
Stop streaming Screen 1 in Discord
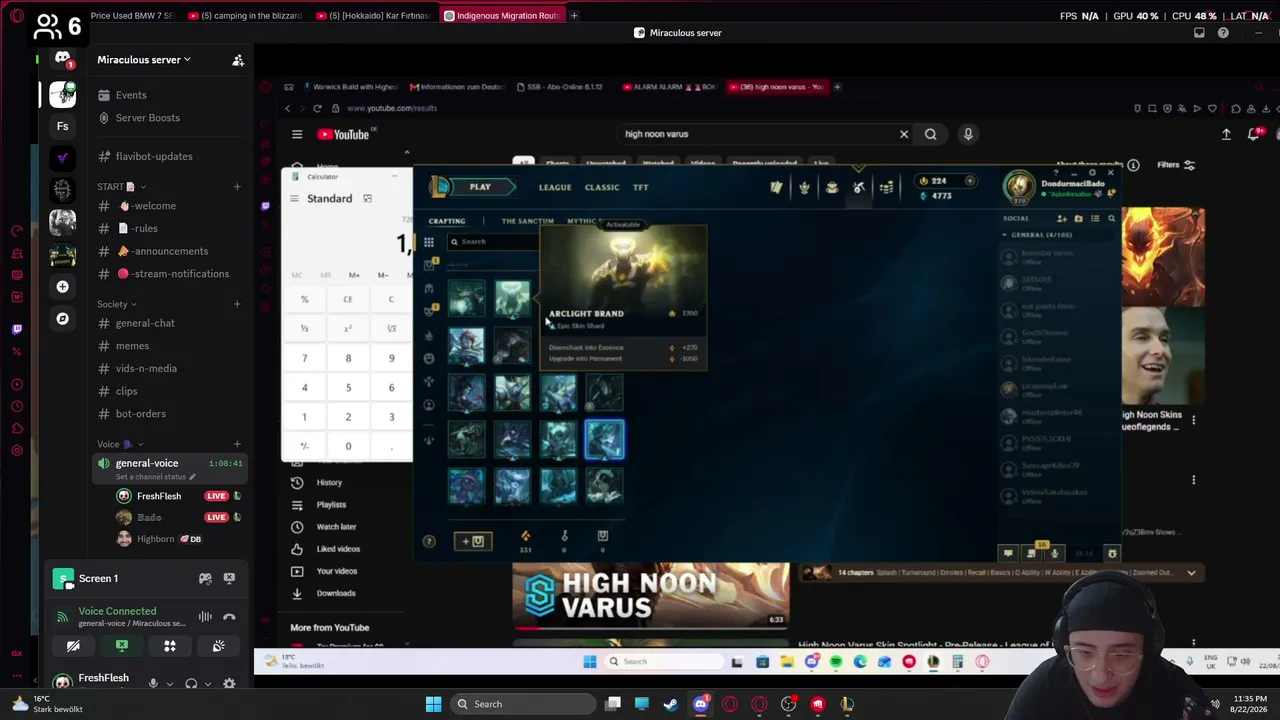(x=229, y=578)
